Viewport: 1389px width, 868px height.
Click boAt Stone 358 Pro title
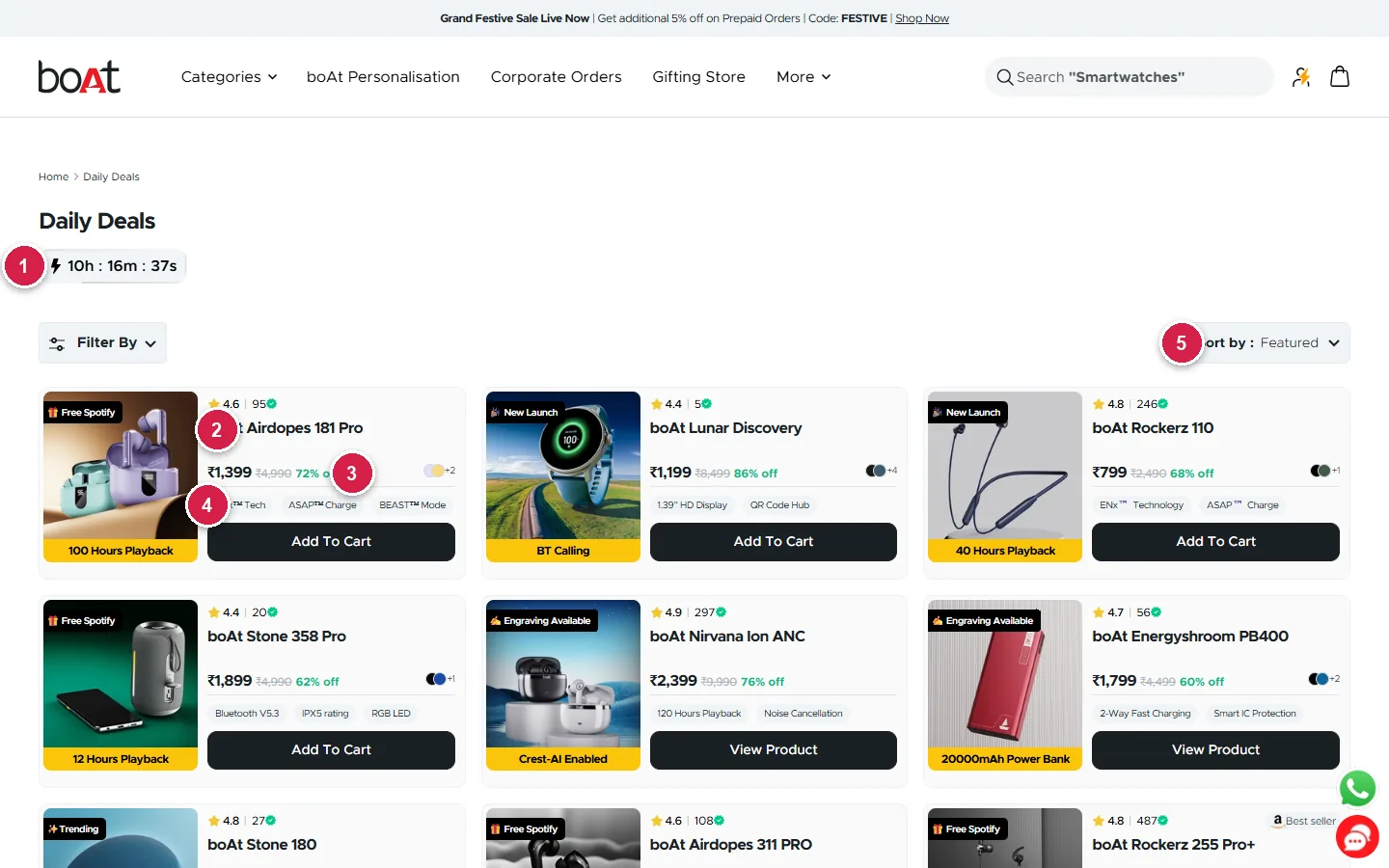[277, 637]
